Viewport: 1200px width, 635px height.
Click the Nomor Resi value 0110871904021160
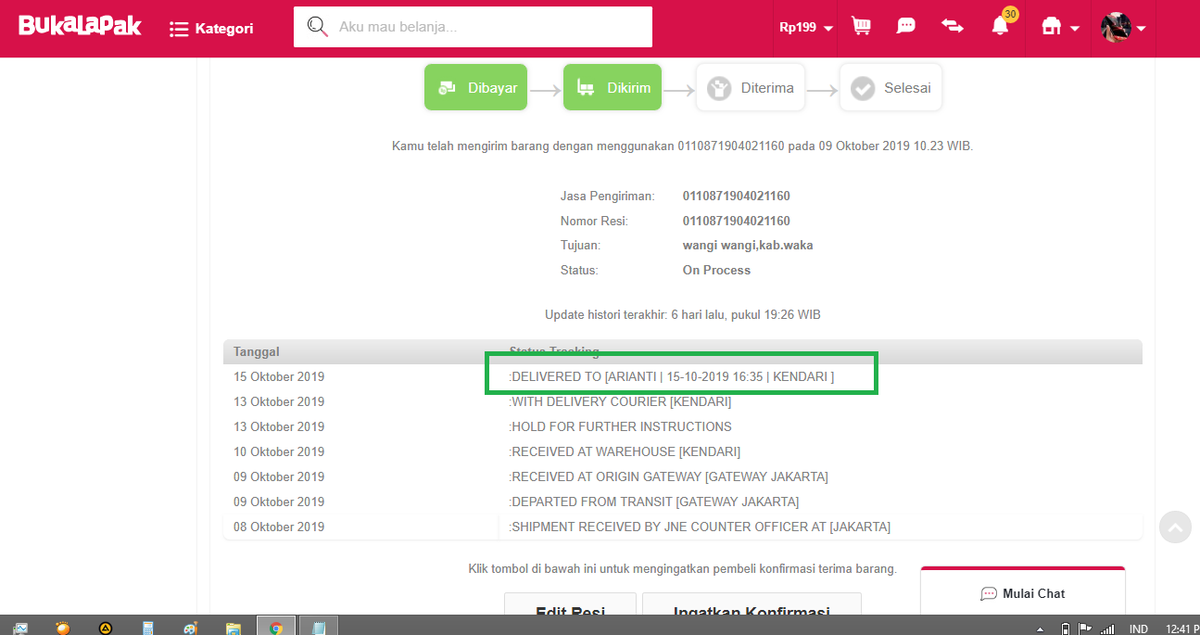pos(736,221)
